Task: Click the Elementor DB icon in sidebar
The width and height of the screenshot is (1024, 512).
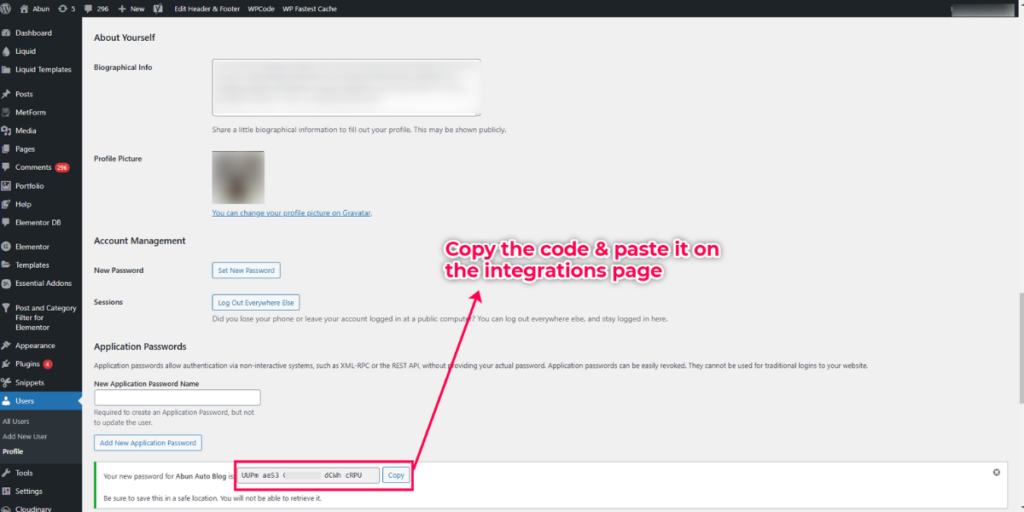Action: [6, 223]
